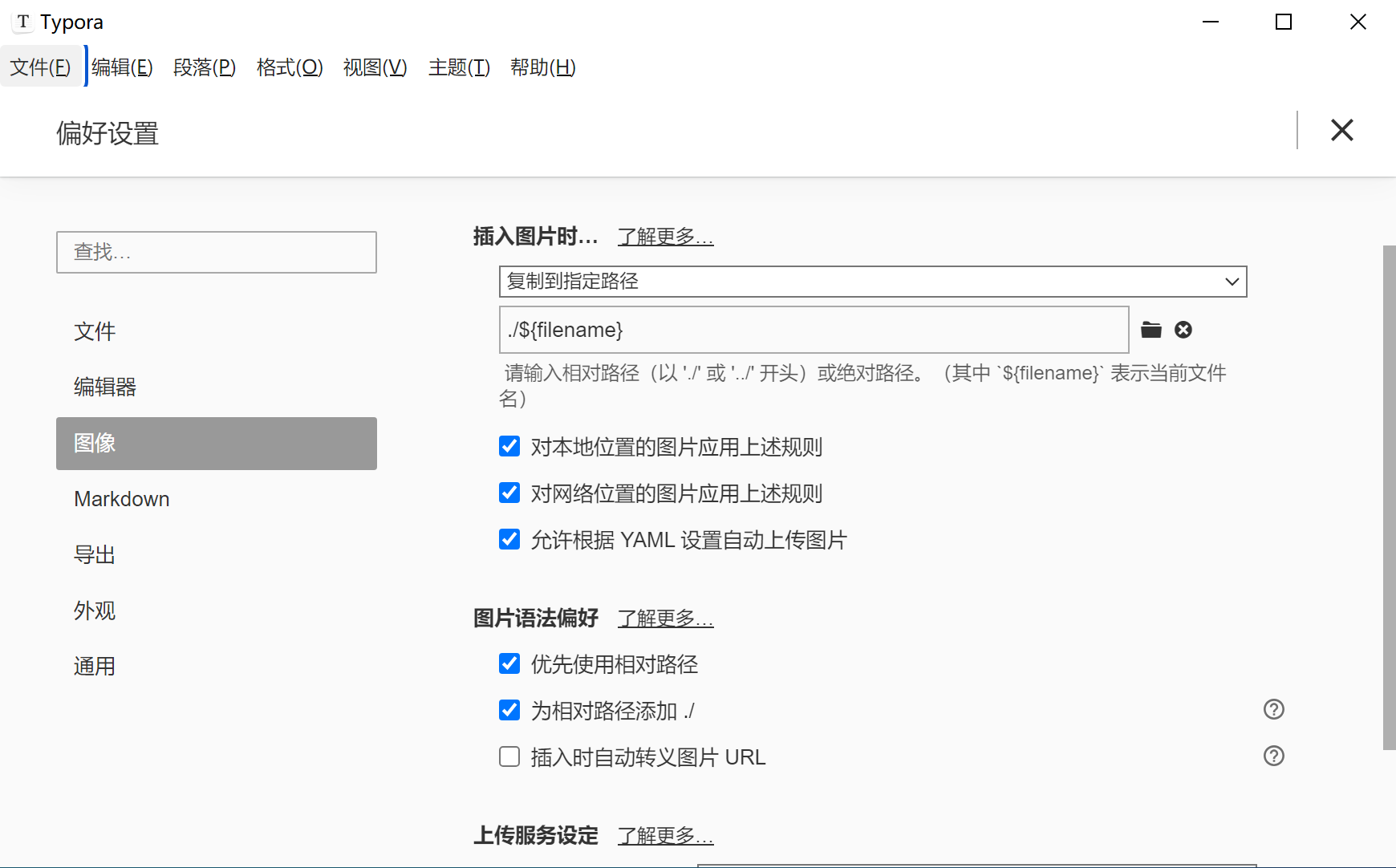Click 了解更多 link beside 图片语法偏好
Viewport: 1396px width, 868px height.
click(665, 619)
